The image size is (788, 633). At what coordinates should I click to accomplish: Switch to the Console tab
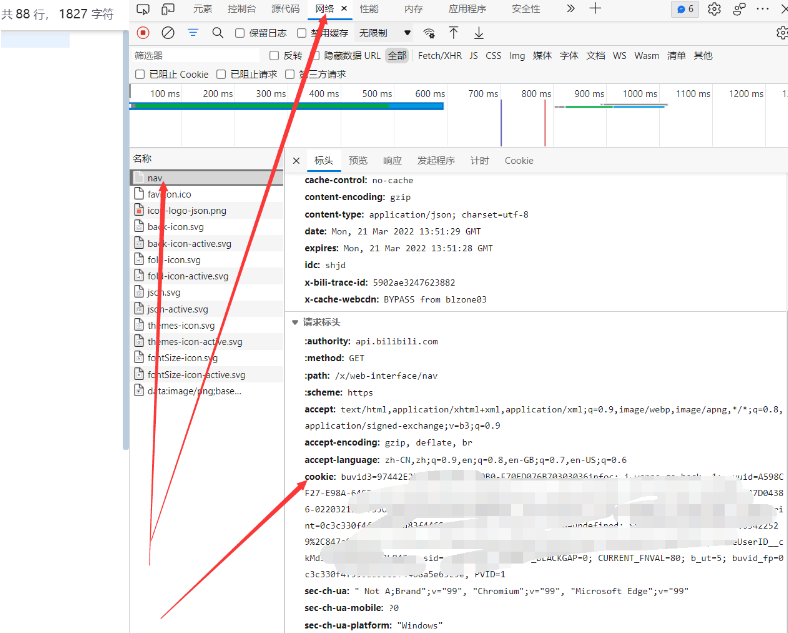242,9
